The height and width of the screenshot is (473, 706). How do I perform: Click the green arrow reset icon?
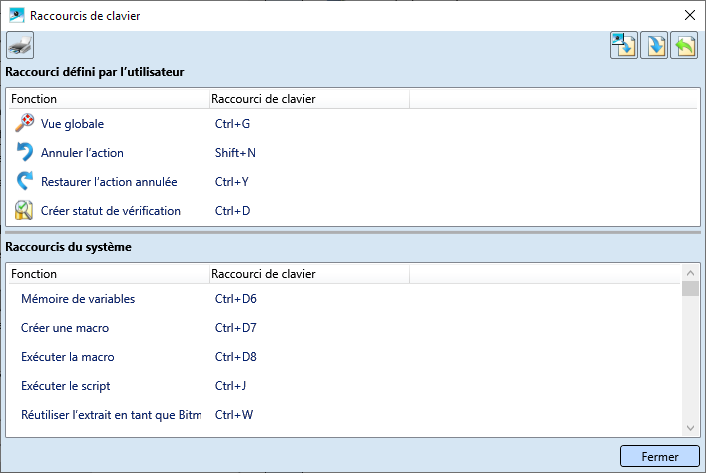[x=684, y=46]
